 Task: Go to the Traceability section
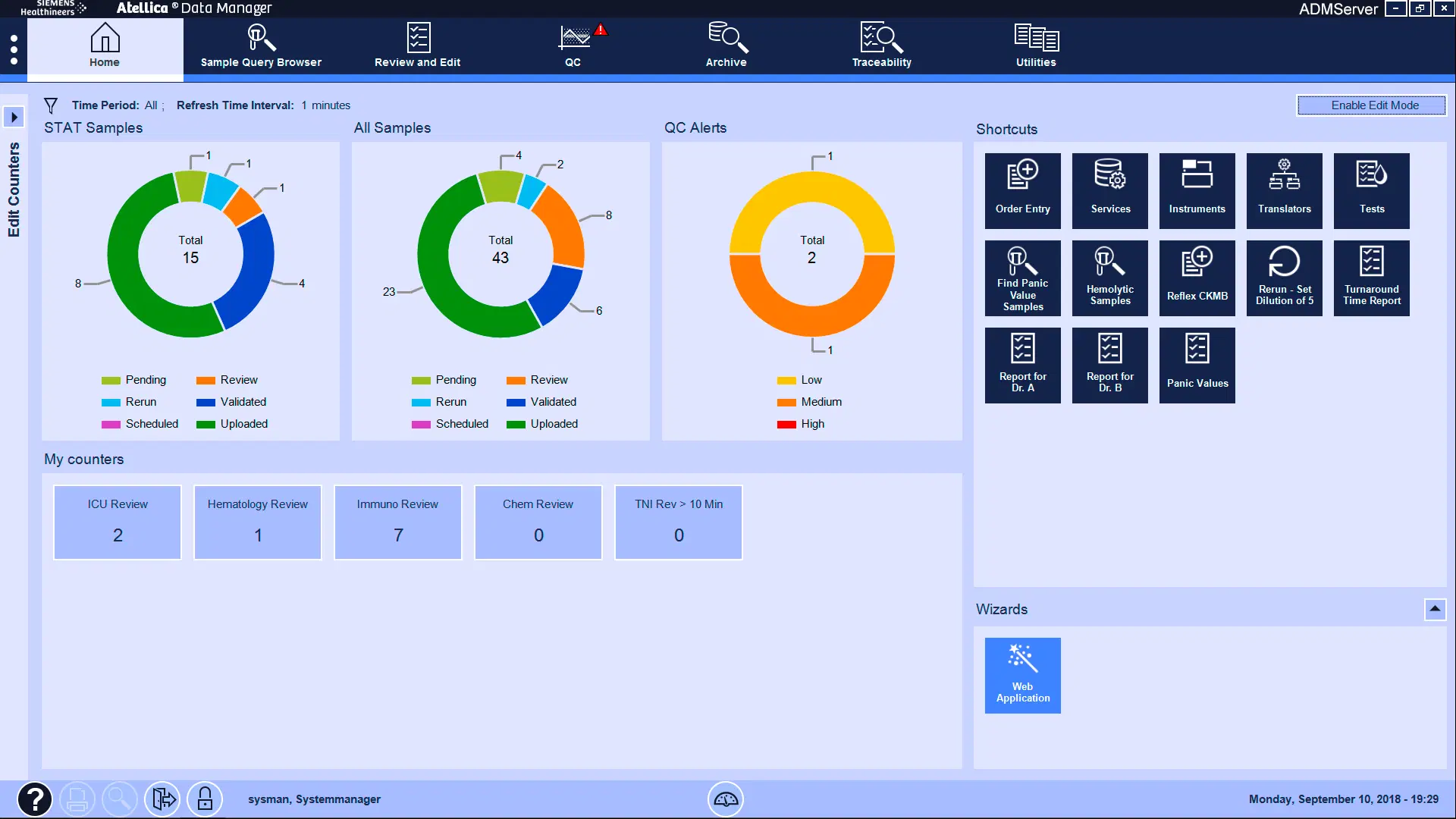tap(881, 45)
